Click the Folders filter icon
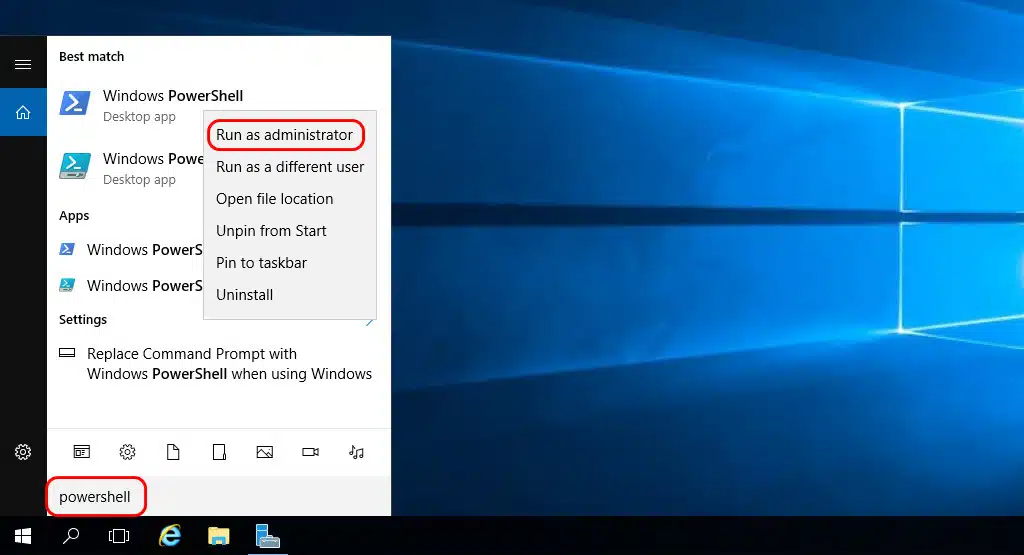 [x=219, y=452]
